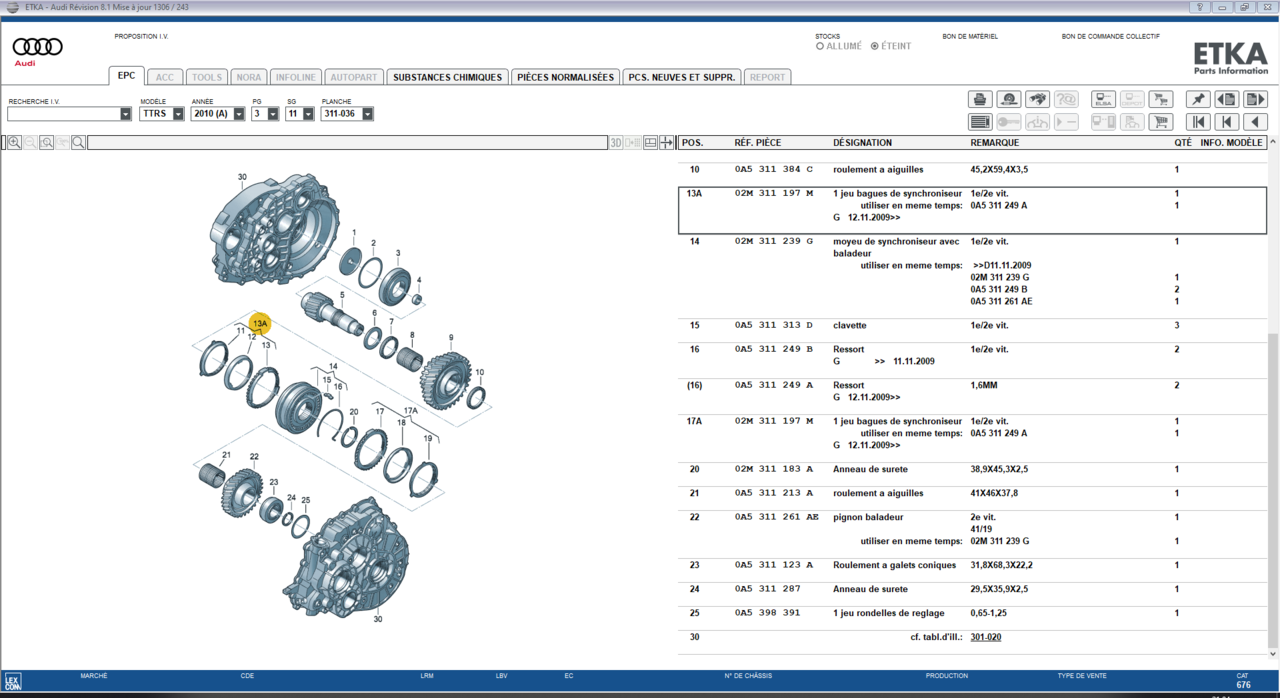Print the current parts list
The image size is (1280, 698).
(x=980, y=99)
